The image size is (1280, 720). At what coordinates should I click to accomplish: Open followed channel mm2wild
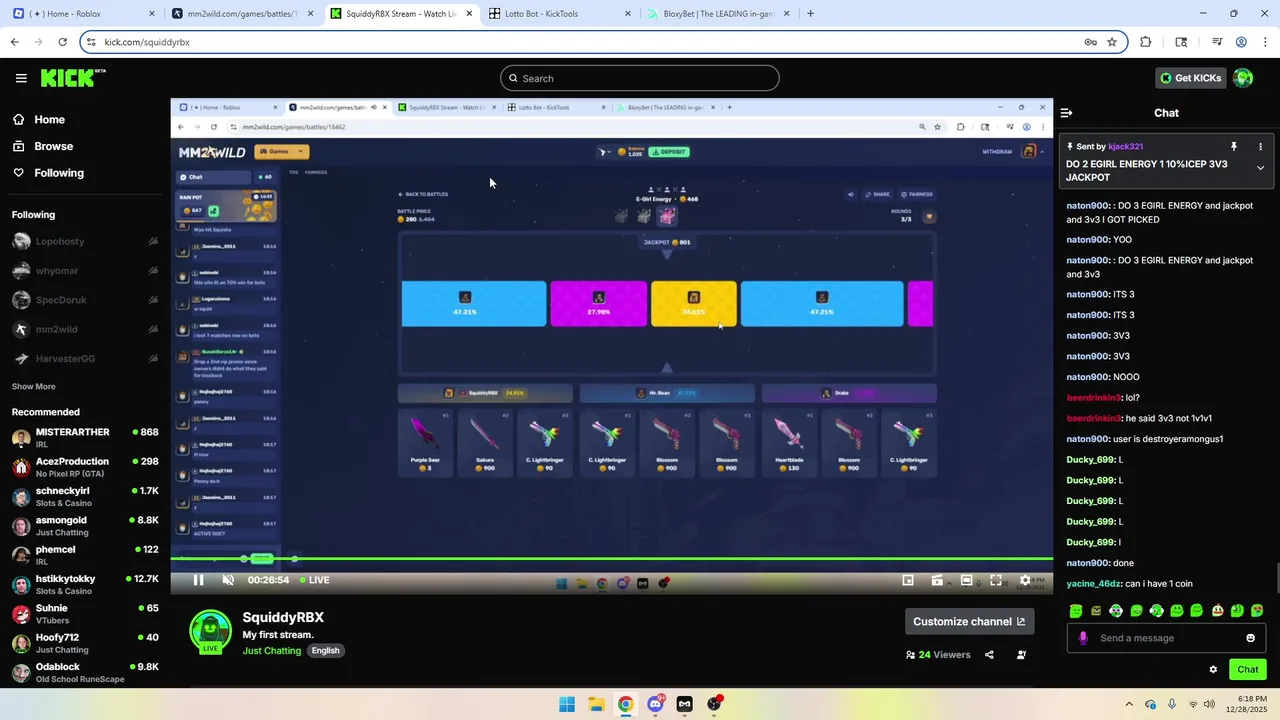[85, 329]
